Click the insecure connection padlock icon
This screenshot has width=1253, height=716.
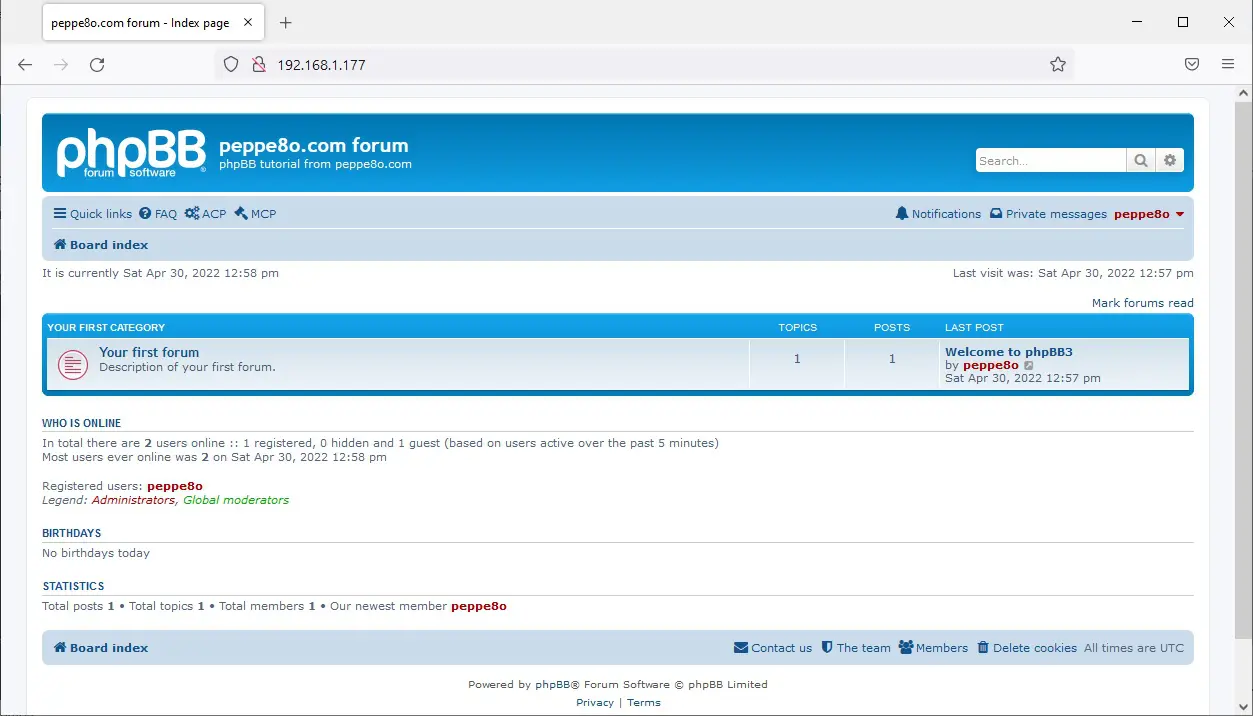(x=258, y=65)
